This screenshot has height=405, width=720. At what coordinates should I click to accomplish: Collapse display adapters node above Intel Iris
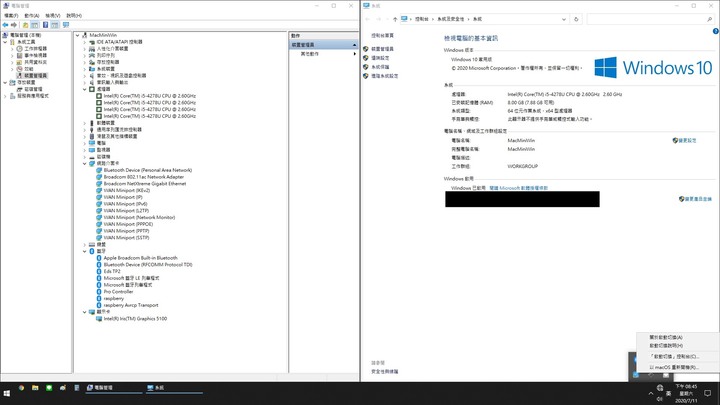84,312
